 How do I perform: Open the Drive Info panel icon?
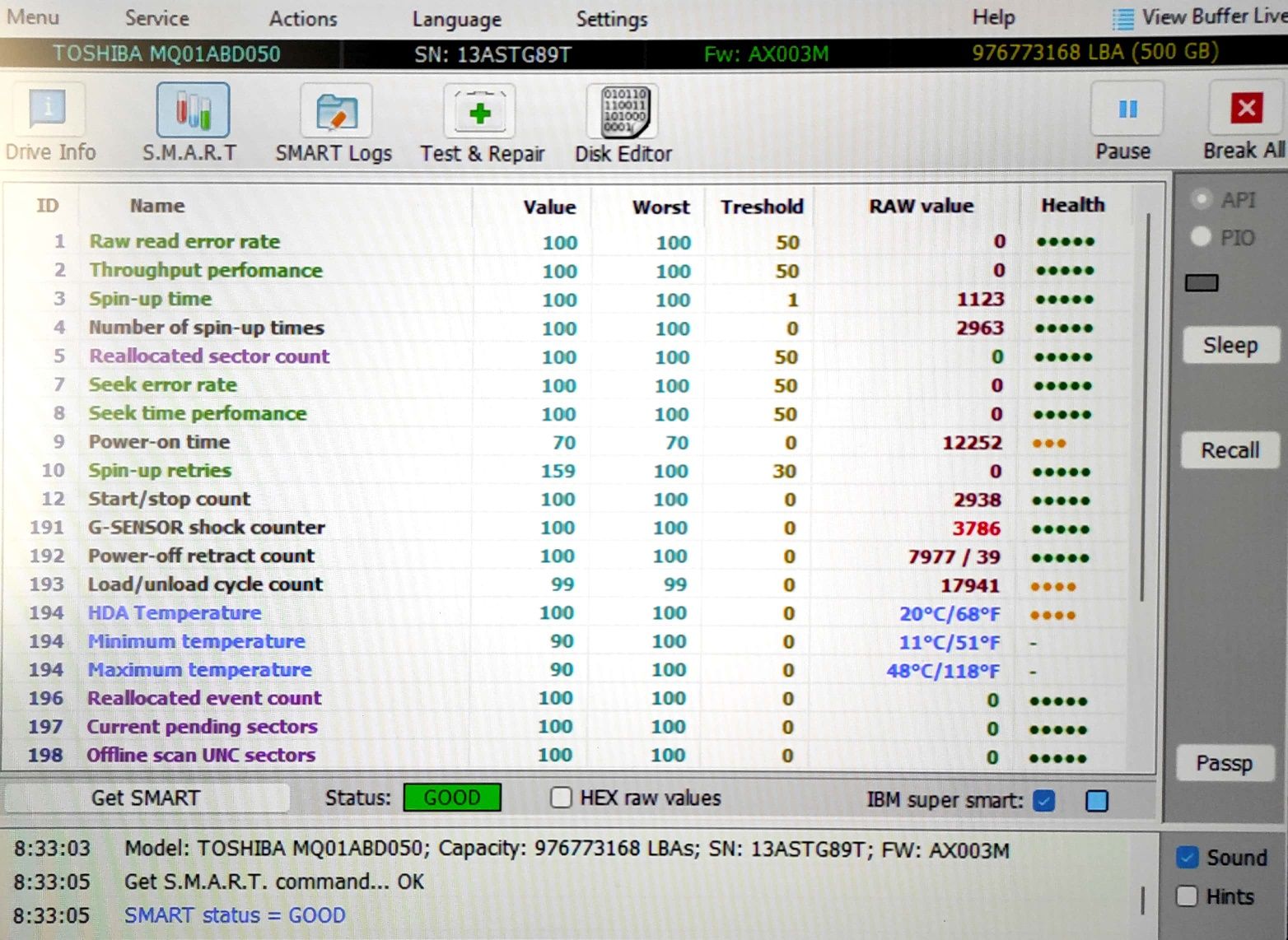[x=48, y=109]
